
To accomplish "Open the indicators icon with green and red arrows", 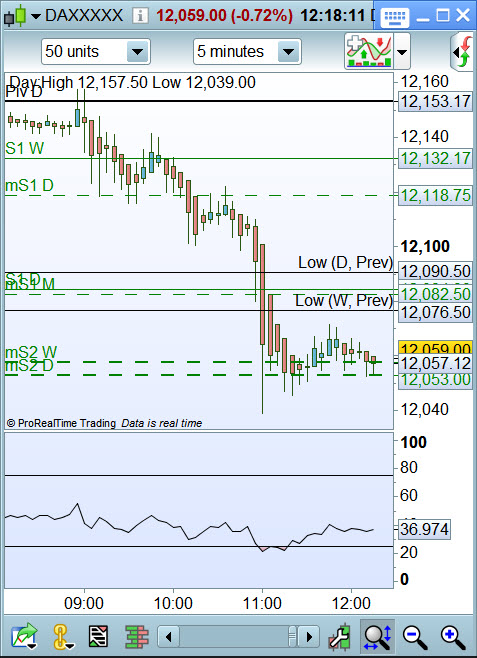I will (x=369, y=51).
